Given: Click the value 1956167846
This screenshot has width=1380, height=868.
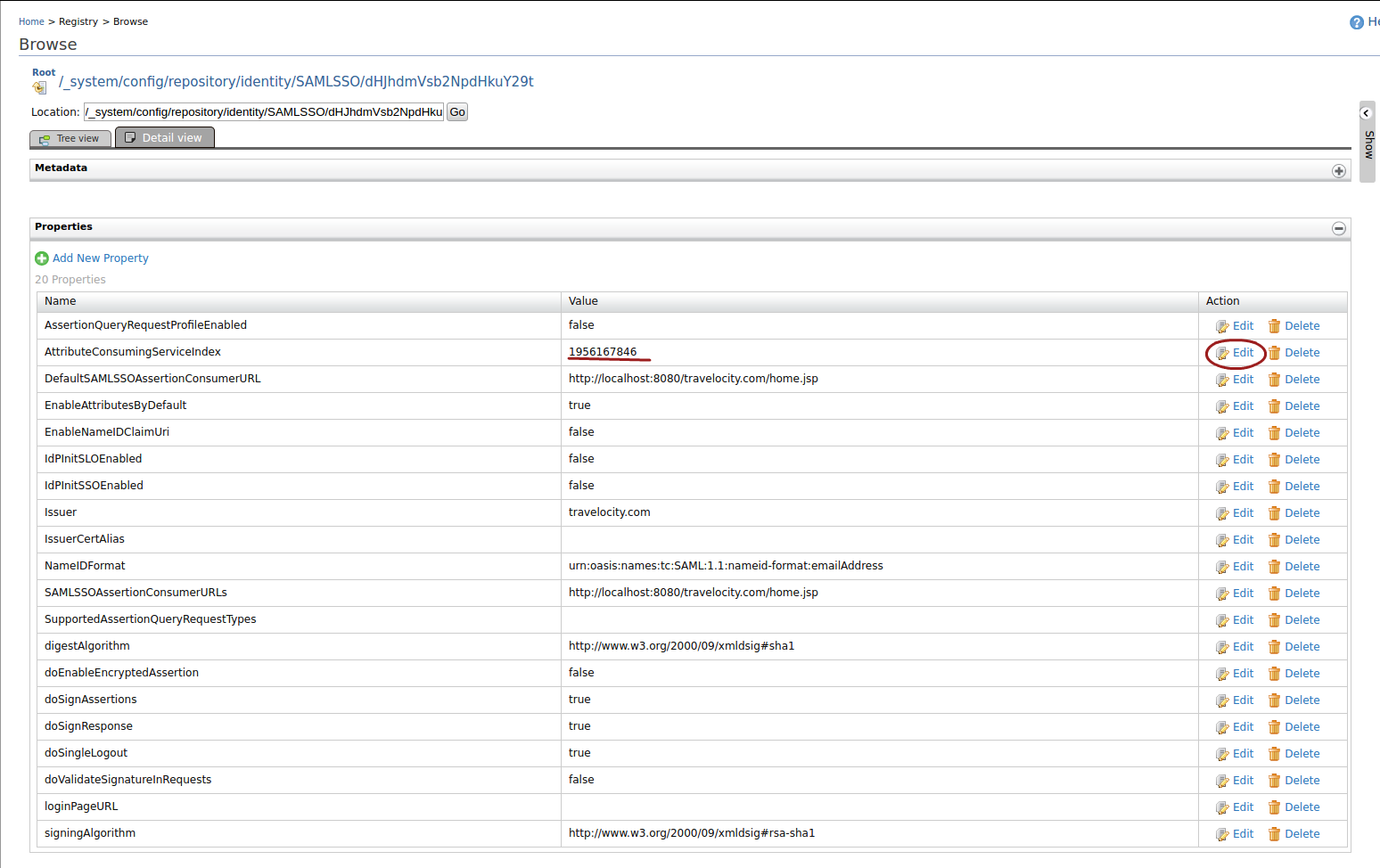Looking at the screenshot, I should [x=603, y=352].
